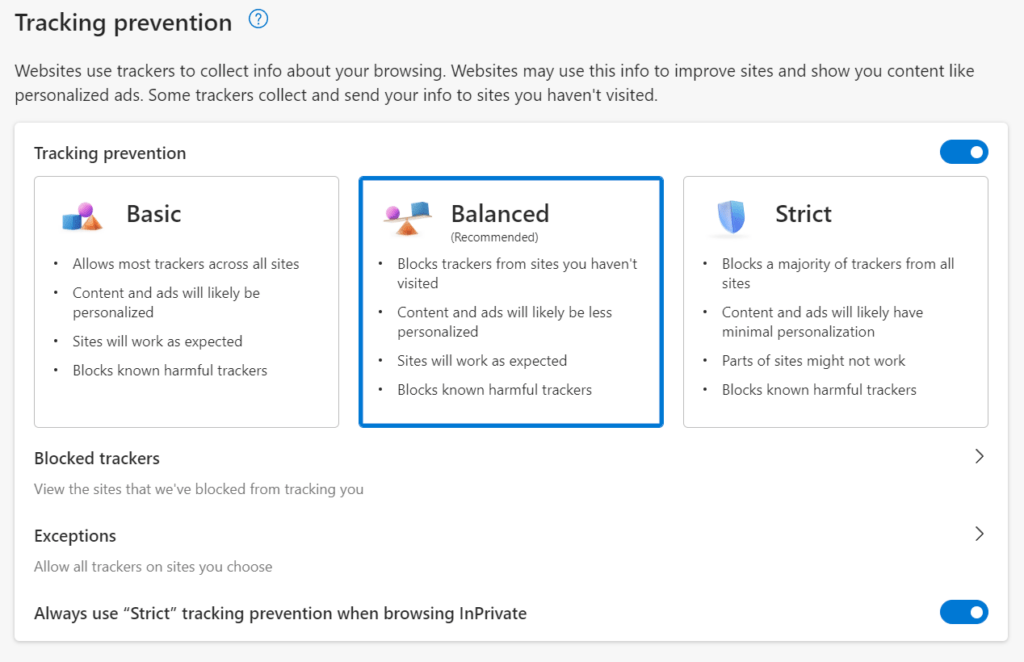
Task: Open the tracking prevention help icon
Action: pos(258,19)
